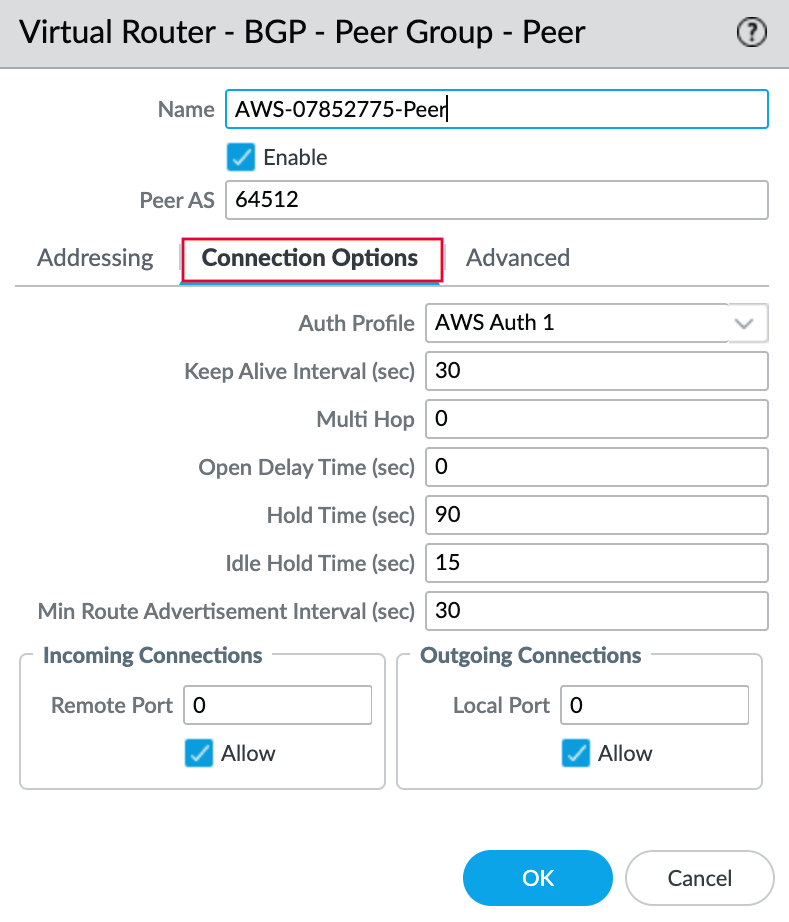Dismiss the dialog using Cancel
This screenshot has height=922, width=789.
699,878
